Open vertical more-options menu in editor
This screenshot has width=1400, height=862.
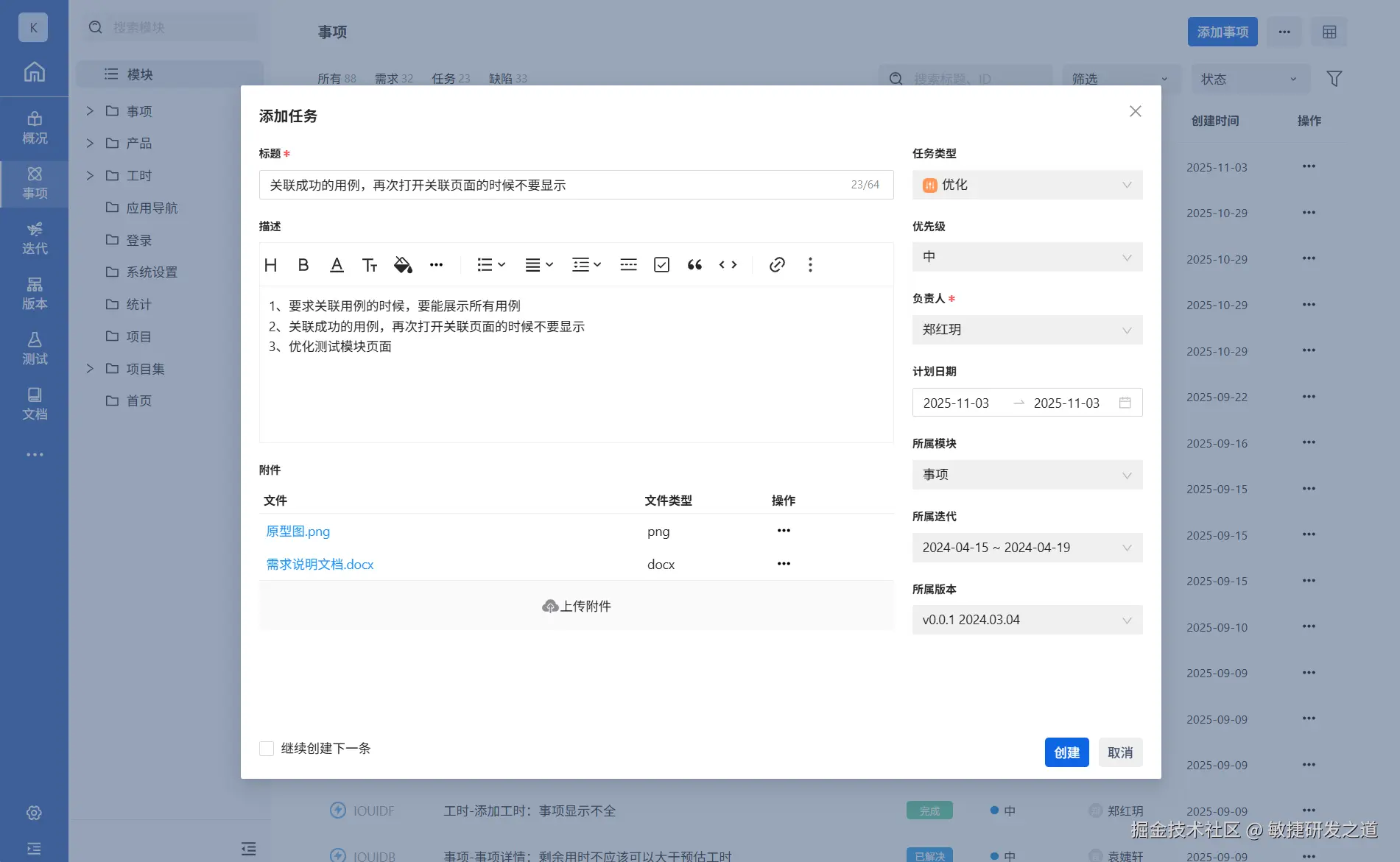pos(810,265)
